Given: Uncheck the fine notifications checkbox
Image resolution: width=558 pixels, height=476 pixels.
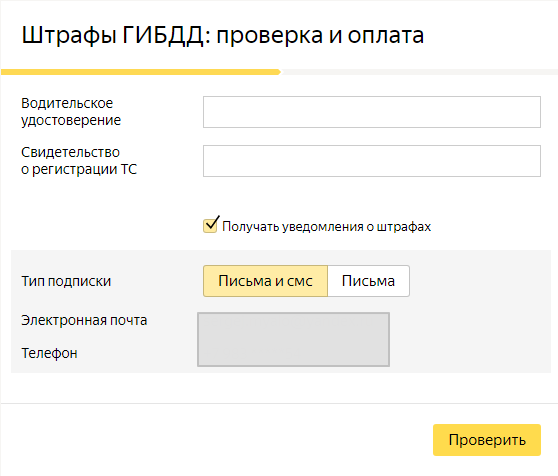Looking at the screenshot, I should pos(210,226).
